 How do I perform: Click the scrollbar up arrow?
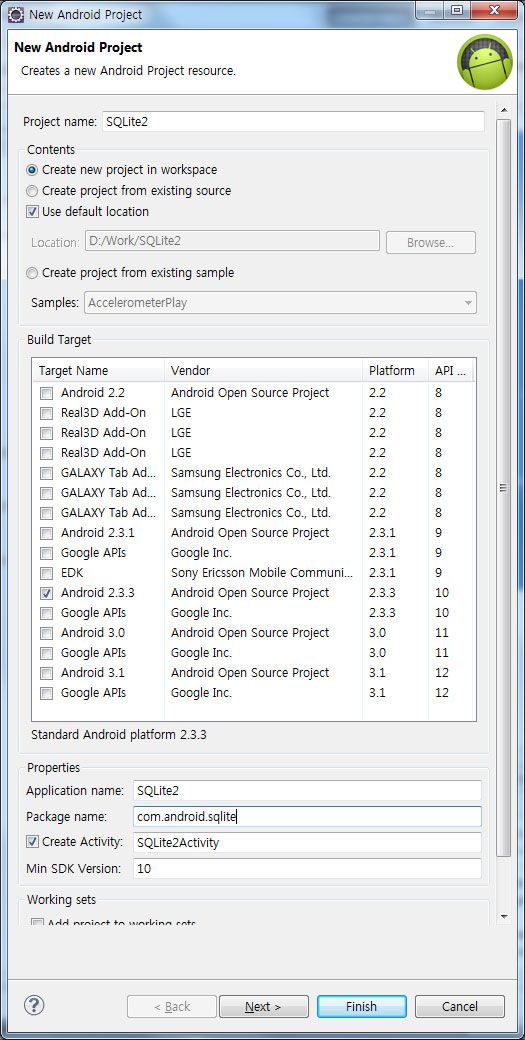tap(504, 110)
